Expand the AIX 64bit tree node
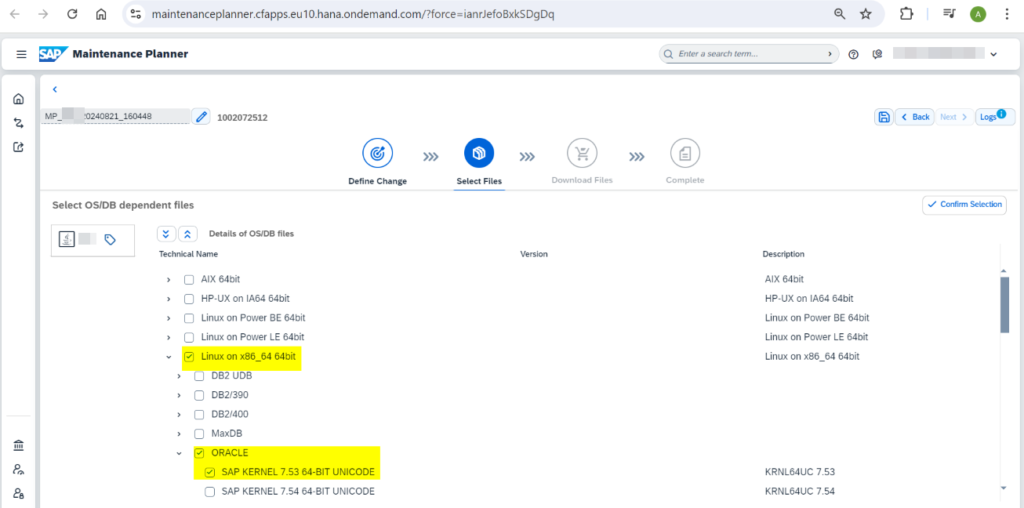The width and height of the screenshot is (1024, 508). tap(168, 279)
